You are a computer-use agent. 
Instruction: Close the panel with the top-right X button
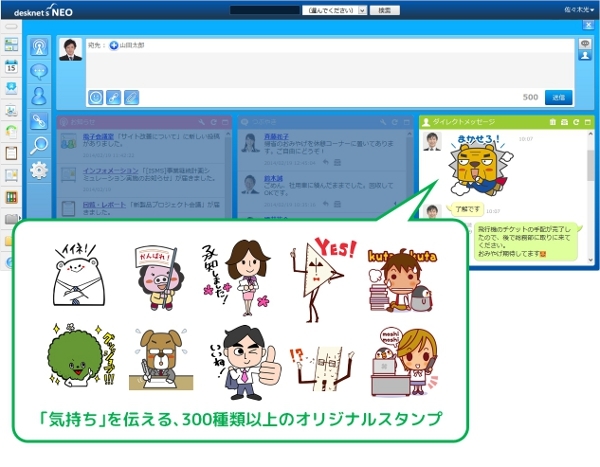click(588, 25)
